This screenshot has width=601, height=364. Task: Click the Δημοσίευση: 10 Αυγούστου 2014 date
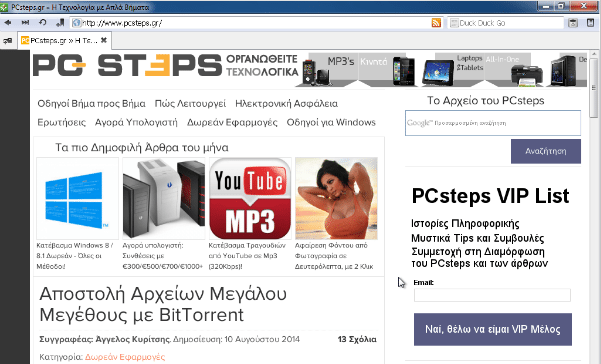coord(236,339)
